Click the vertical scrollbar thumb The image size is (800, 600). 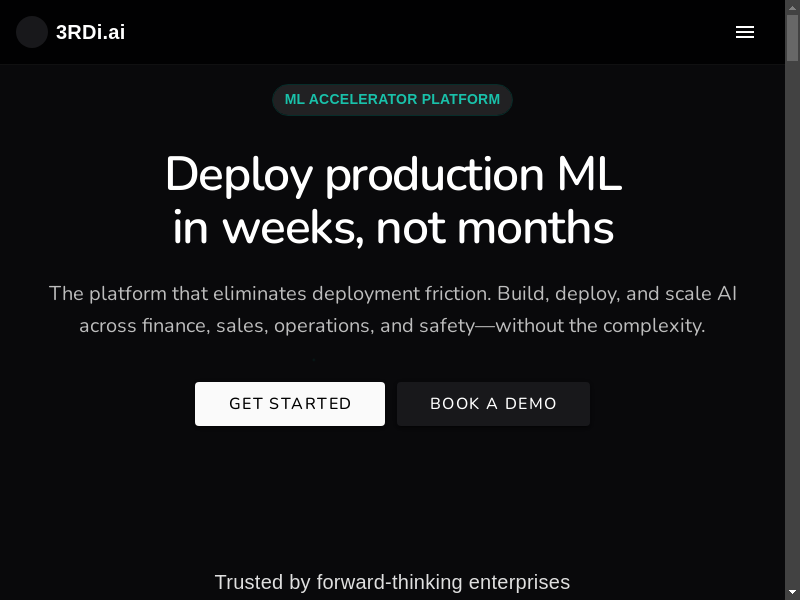tap(792, 35)
